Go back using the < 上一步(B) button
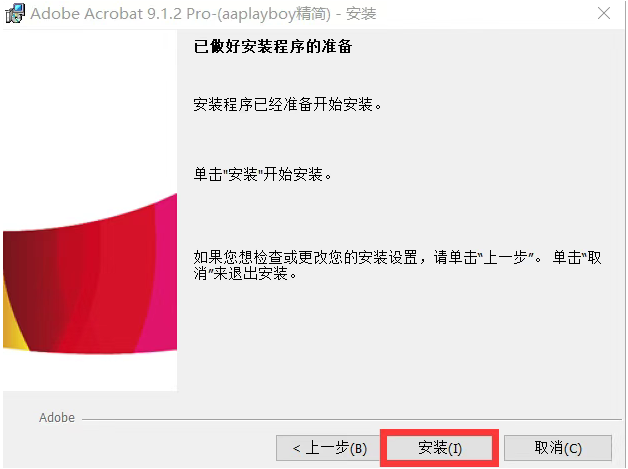This screenshot has height=469, width=628. pos(327,448)
